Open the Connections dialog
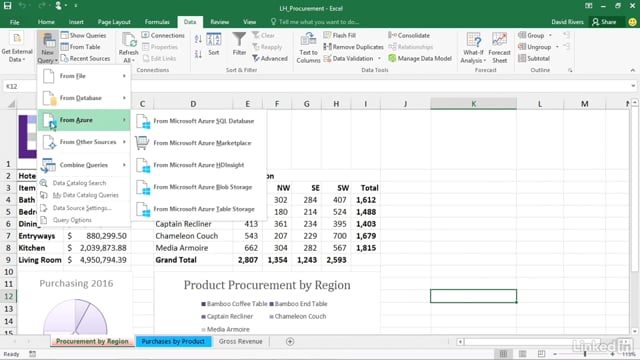Viewport: 640px width, 360px height. pyautogui.click(x=163, y=36)
